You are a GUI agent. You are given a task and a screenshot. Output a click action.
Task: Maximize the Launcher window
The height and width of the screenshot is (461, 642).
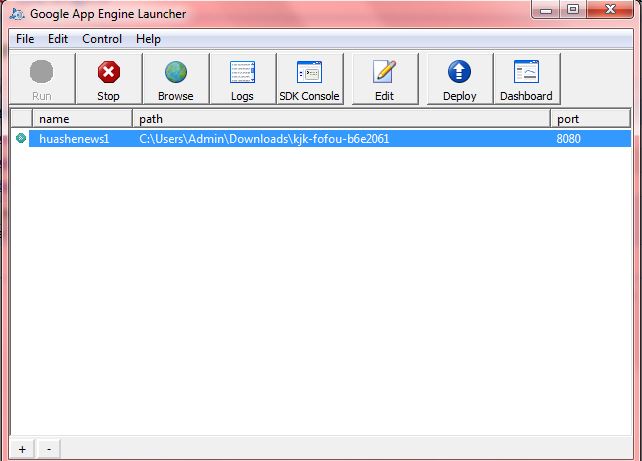point(573,10)
